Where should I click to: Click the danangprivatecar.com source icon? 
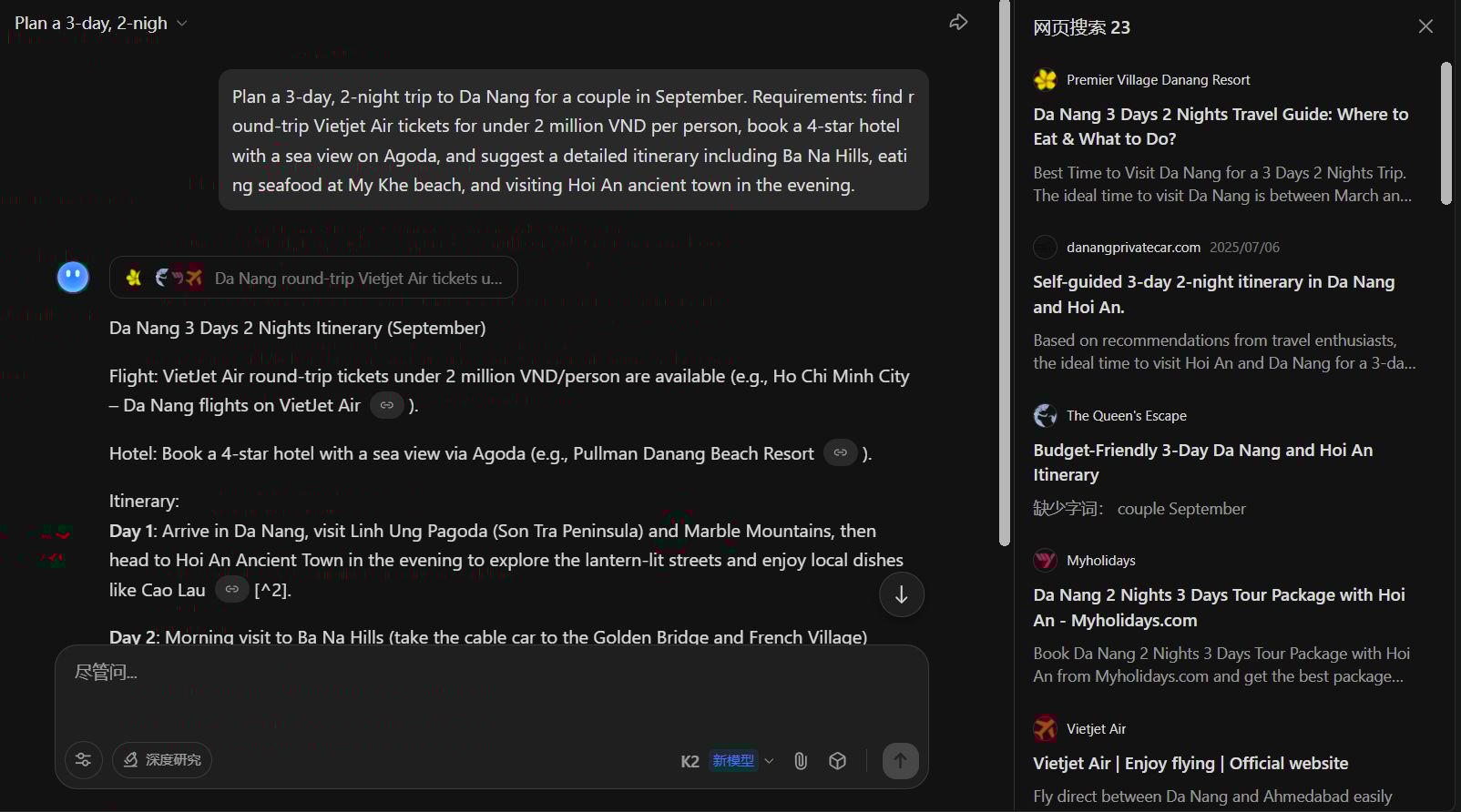[x=1046, y=248]
